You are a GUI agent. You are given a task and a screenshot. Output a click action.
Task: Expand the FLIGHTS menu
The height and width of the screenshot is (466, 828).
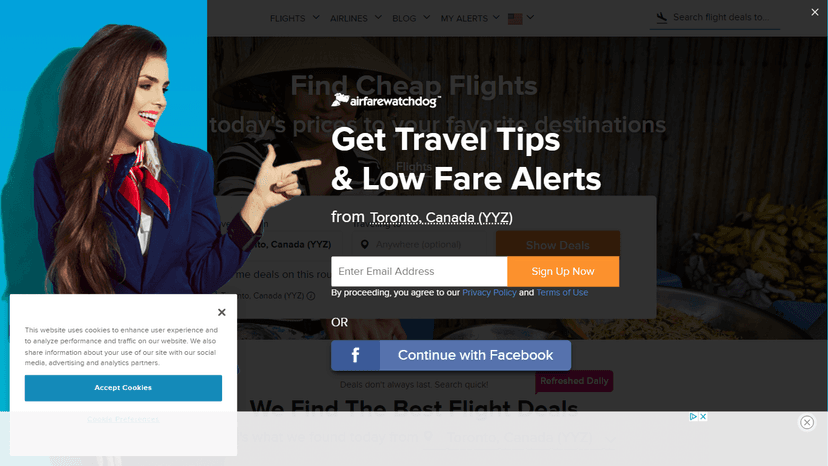pos(295,18)
